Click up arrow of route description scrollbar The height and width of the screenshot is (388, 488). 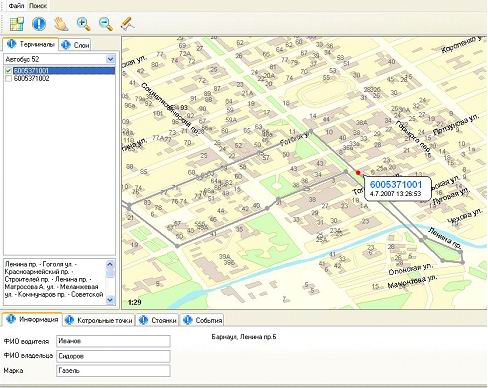[x=110, y=264]
